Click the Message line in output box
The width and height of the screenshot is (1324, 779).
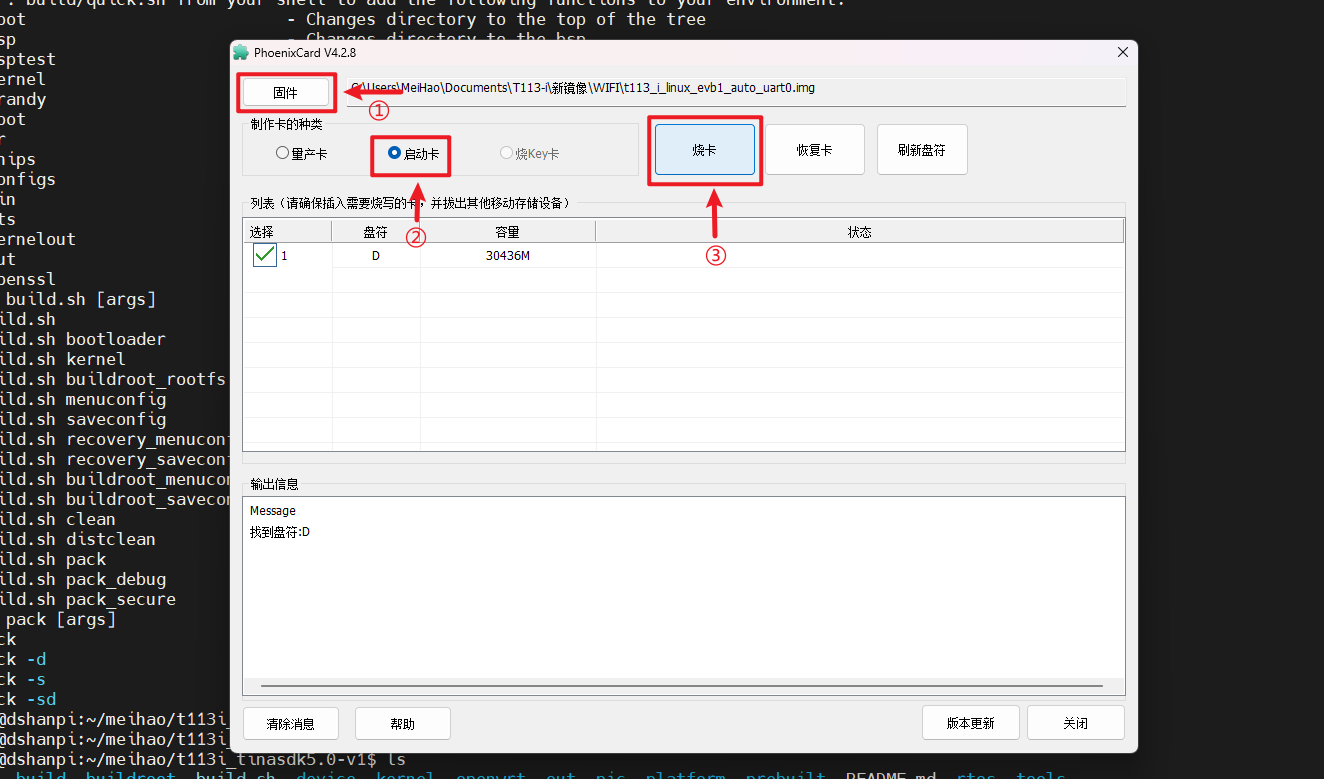click(273, 511)
